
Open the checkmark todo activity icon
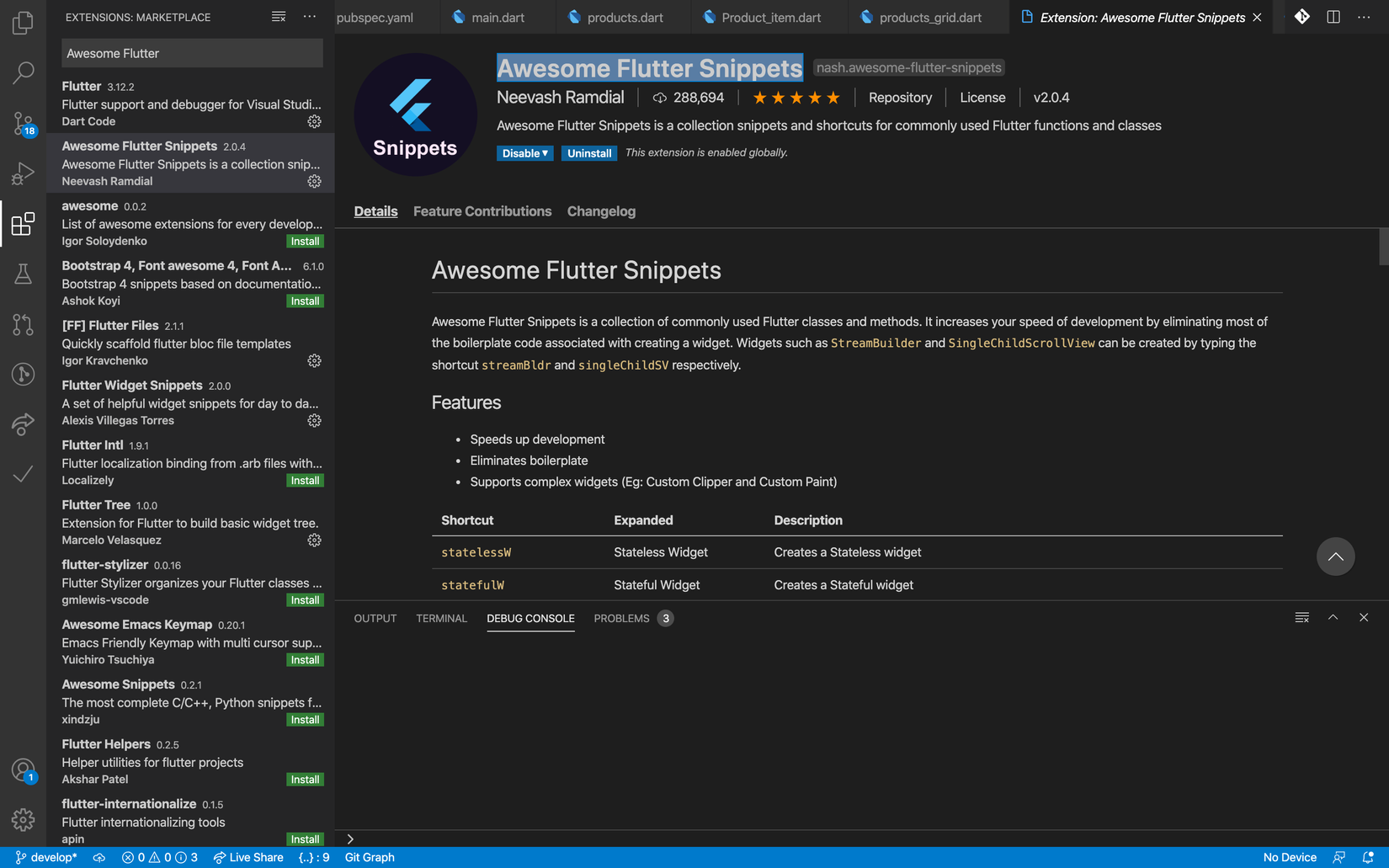(x=23, y=474)
